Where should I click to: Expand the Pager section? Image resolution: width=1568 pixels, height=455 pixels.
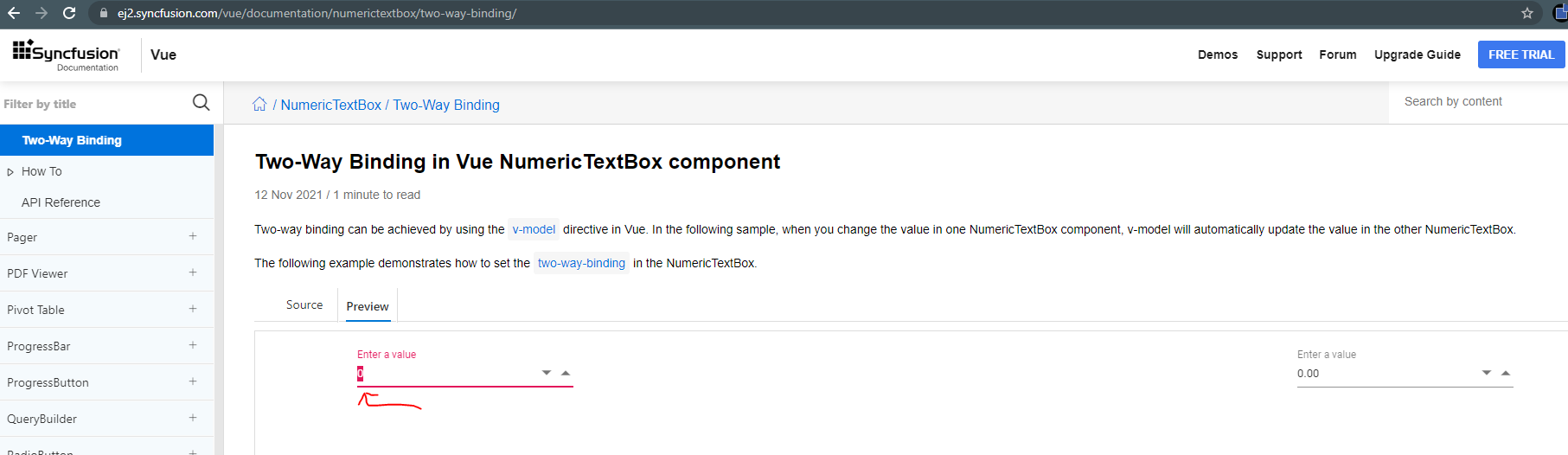point(193,236)
